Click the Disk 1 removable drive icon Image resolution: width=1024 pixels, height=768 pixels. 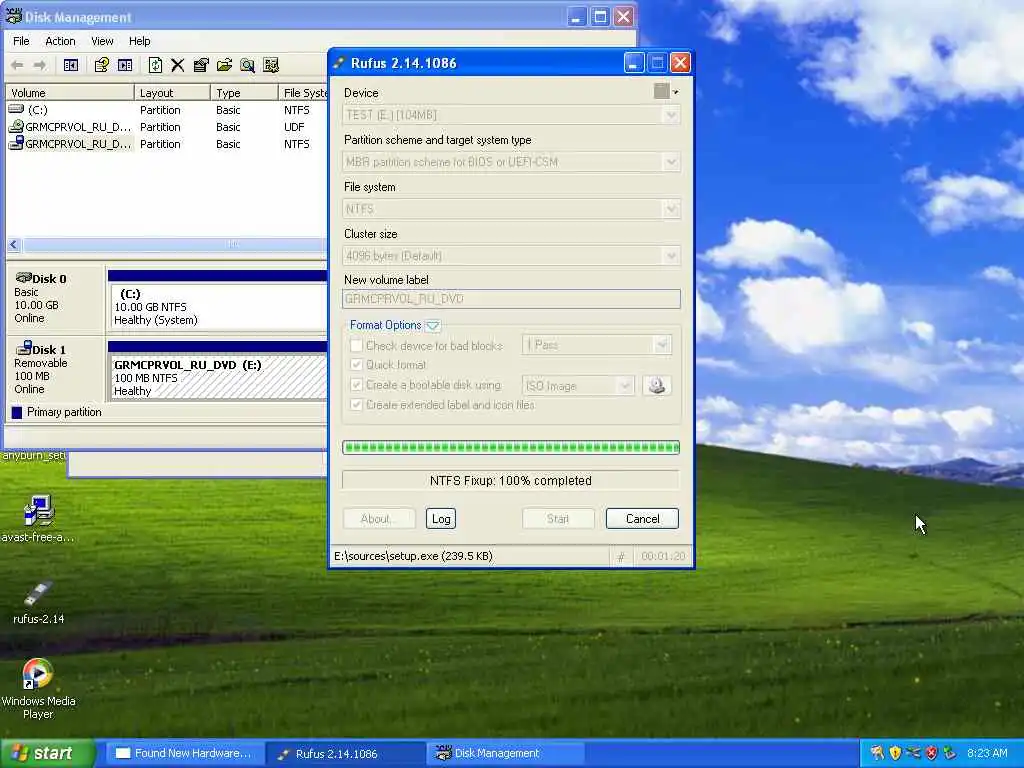[x=24, y=347]
